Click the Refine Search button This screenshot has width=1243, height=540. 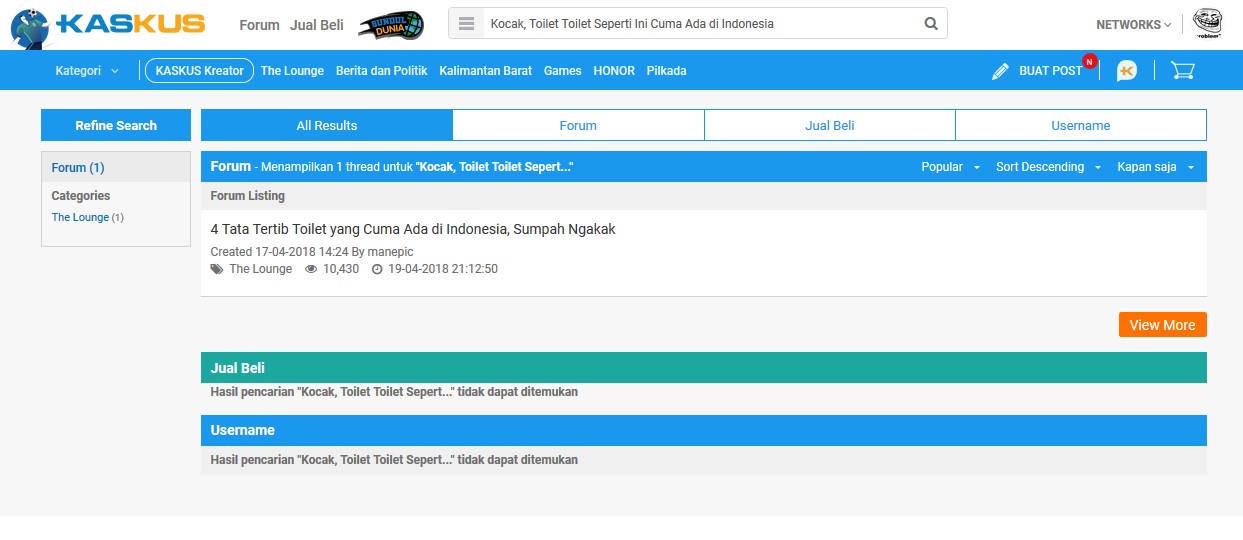(116, 125)
